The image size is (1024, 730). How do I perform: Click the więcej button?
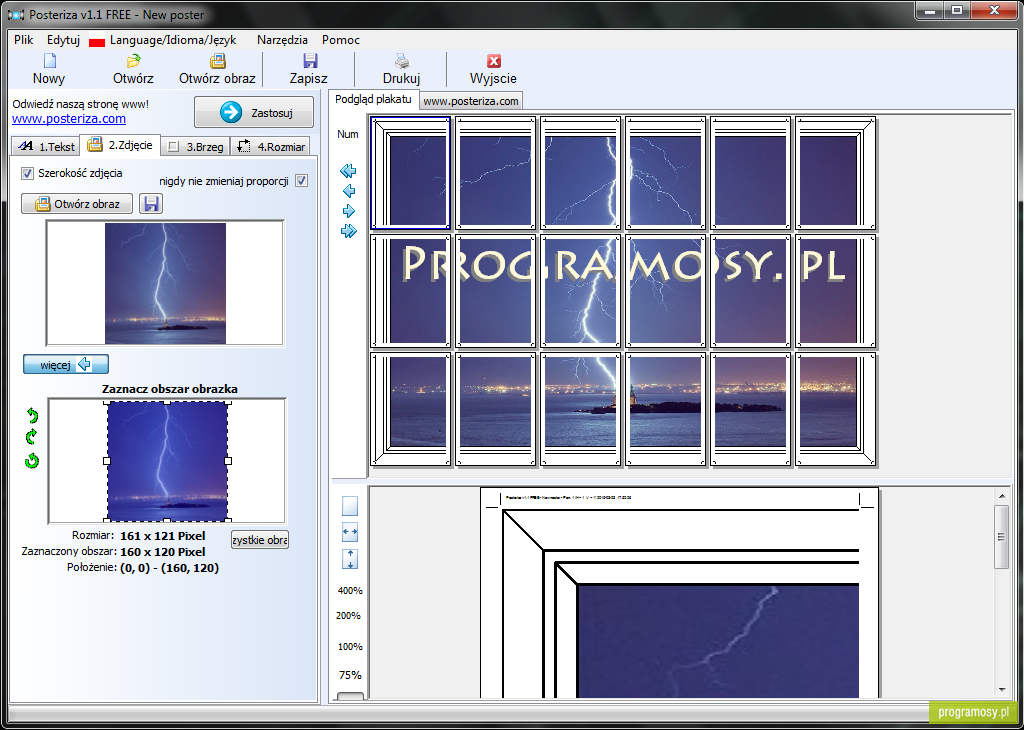click(x=66, y=364)
